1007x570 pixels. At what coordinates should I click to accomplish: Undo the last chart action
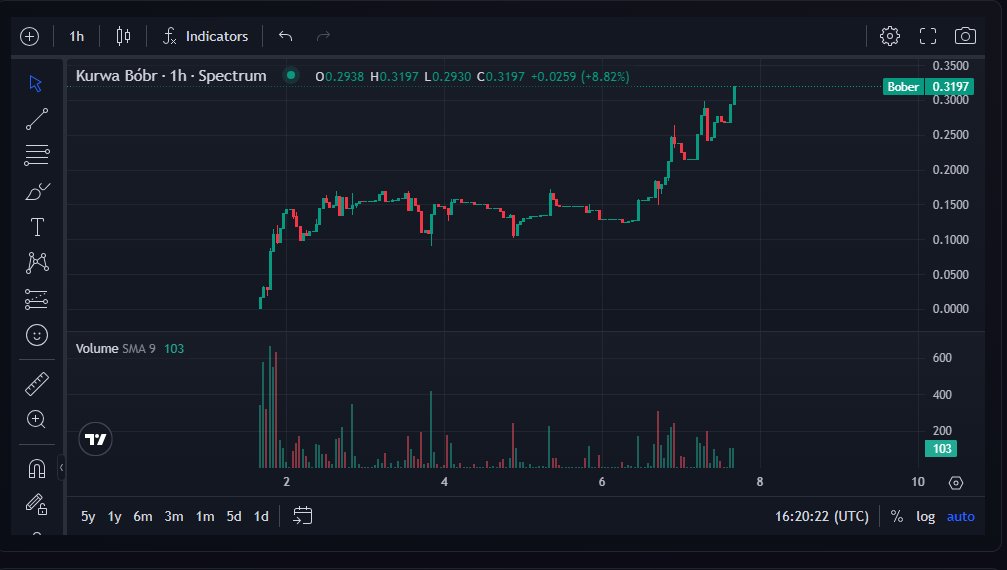click(x=286, y=37)
